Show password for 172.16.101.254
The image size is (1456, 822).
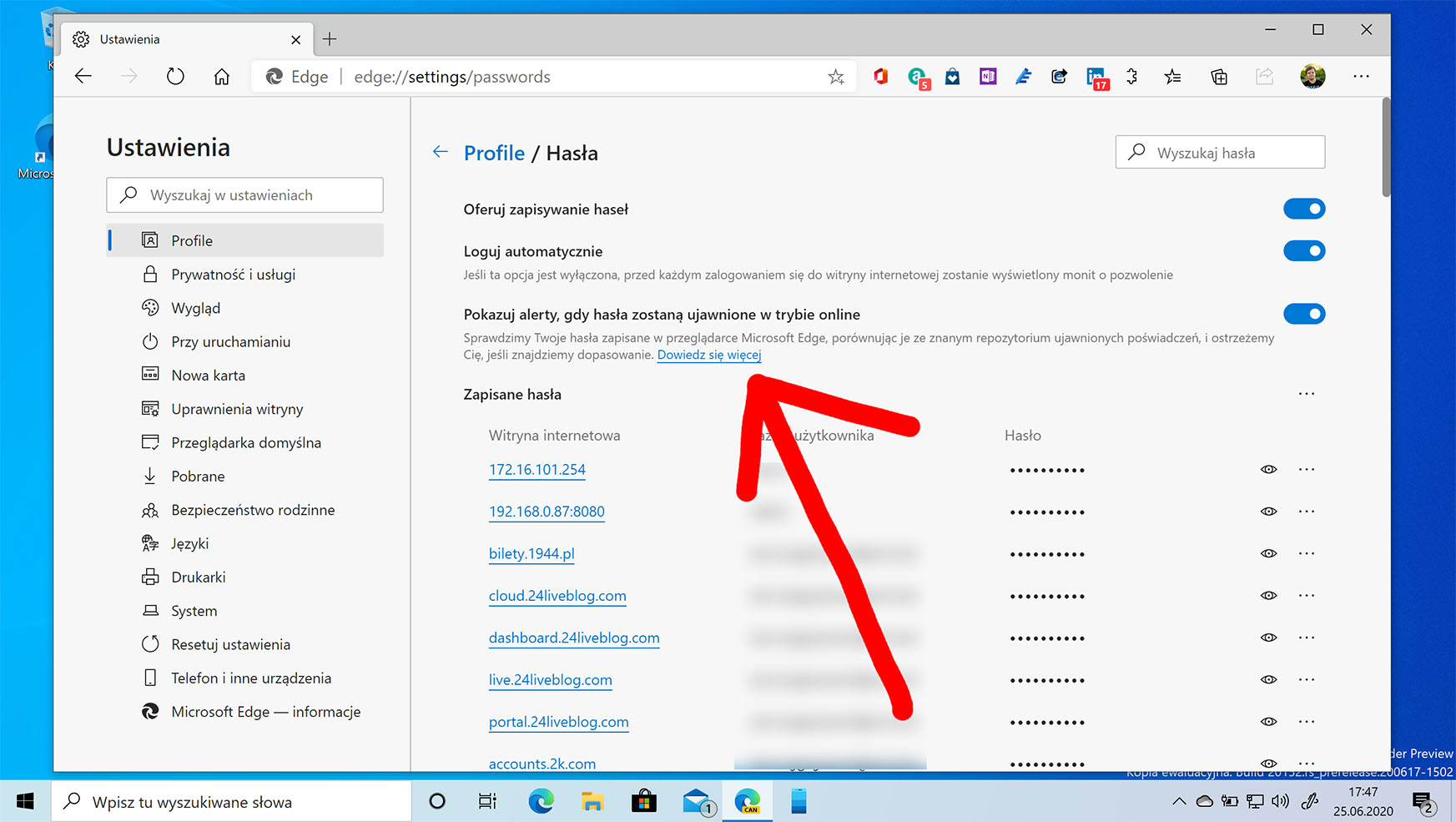click(1268, 470)
